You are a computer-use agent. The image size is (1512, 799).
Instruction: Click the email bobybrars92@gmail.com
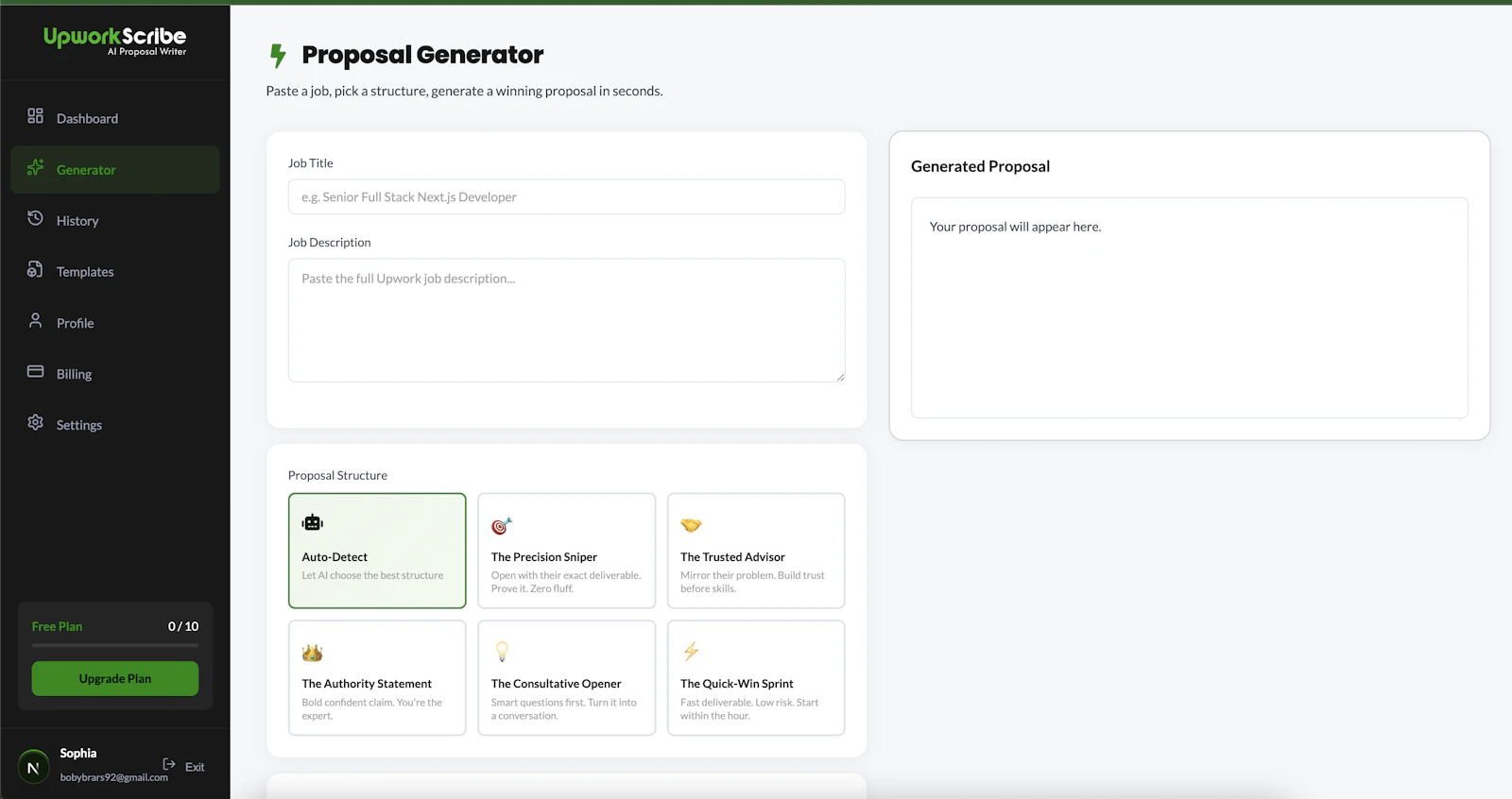click(x=114, y=777)
